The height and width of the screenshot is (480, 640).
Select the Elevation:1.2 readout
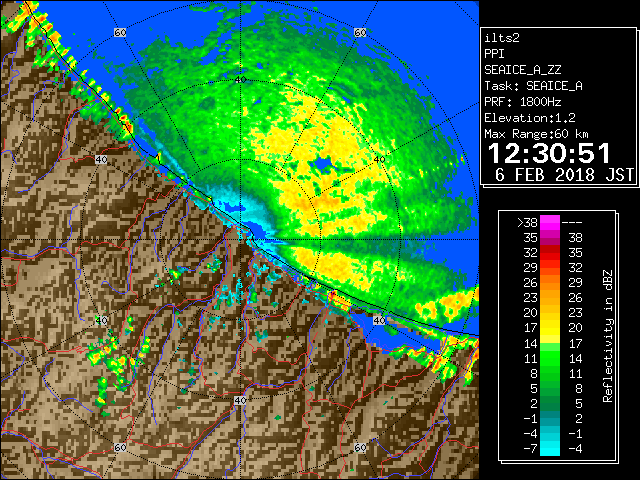(530, 118)
